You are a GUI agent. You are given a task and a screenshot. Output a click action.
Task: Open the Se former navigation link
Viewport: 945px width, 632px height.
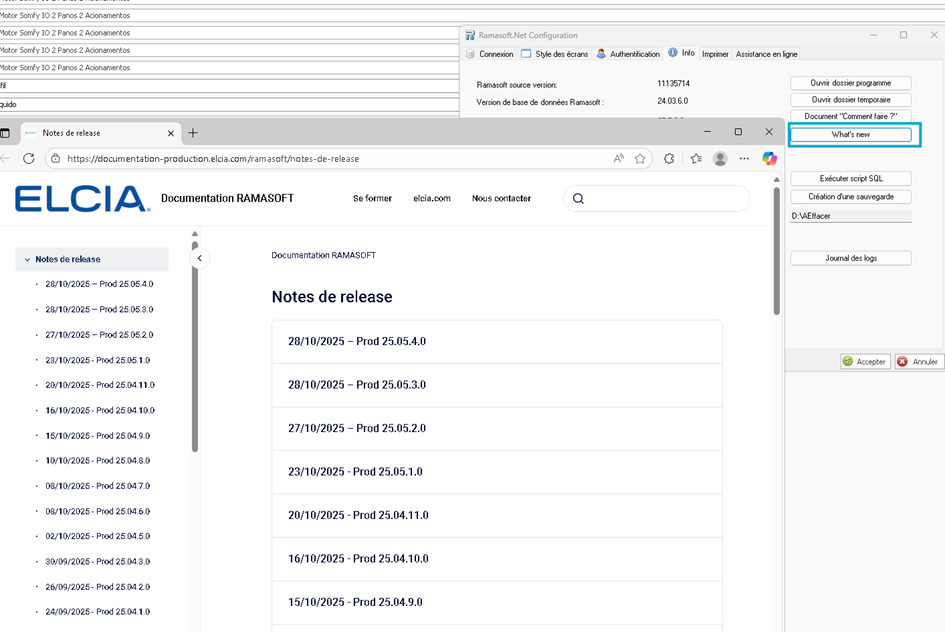[x=372, y=198]
